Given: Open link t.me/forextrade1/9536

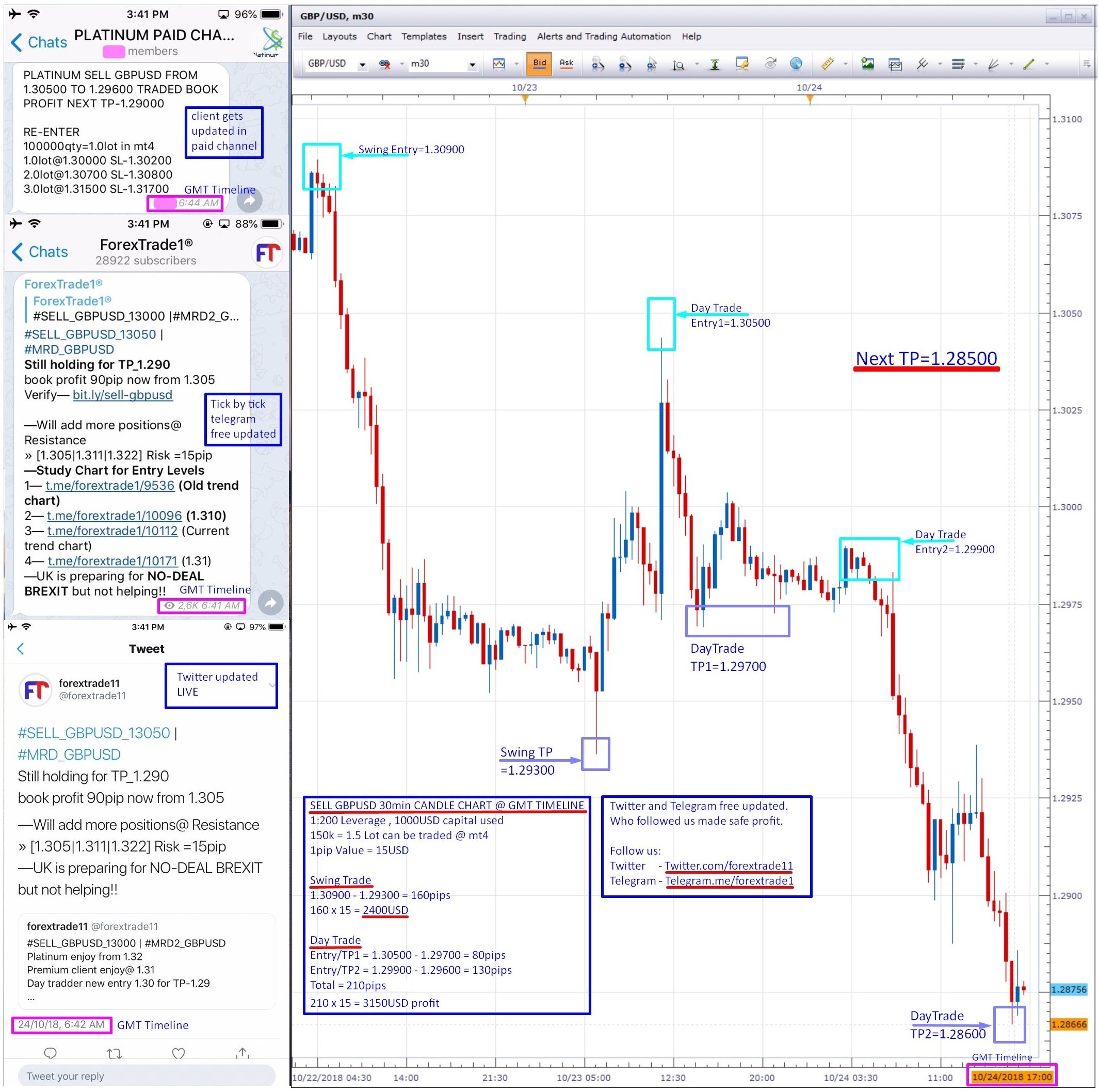Looking at the screenshot, I should (110, 486).
